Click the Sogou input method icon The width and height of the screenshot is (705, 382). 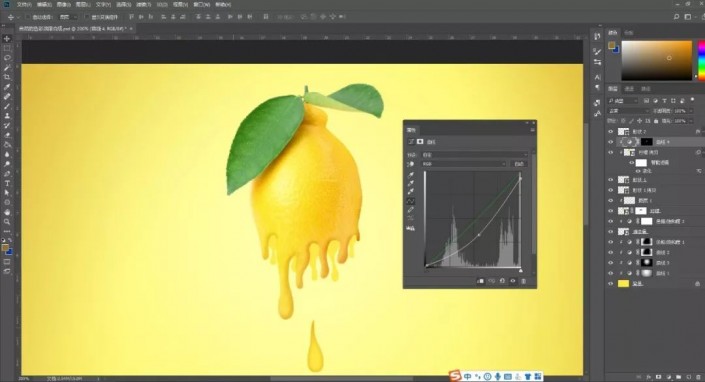click(455, 376)
